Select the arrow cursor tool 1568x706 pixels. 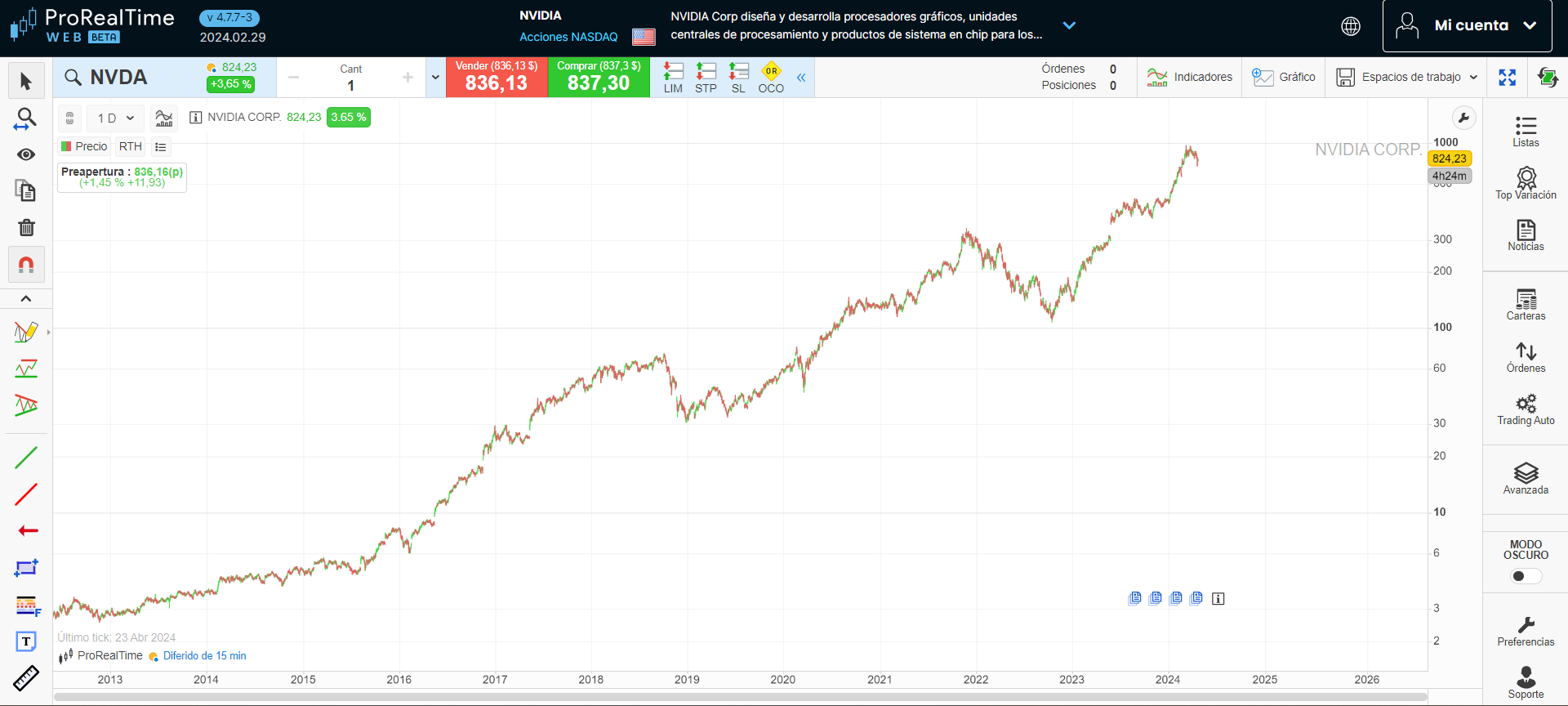(26, 81)
